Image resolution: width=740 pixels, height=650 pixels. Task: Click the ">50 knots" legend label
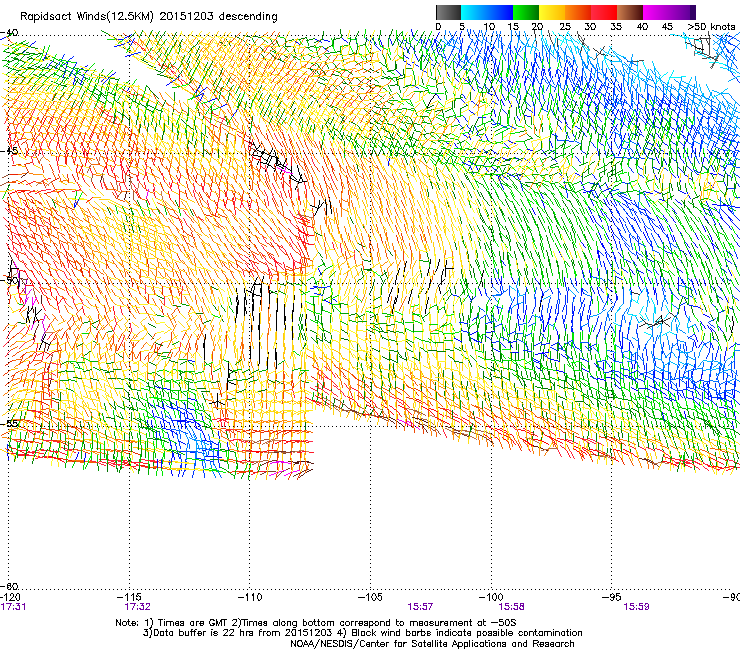click(x=711, y=27)
